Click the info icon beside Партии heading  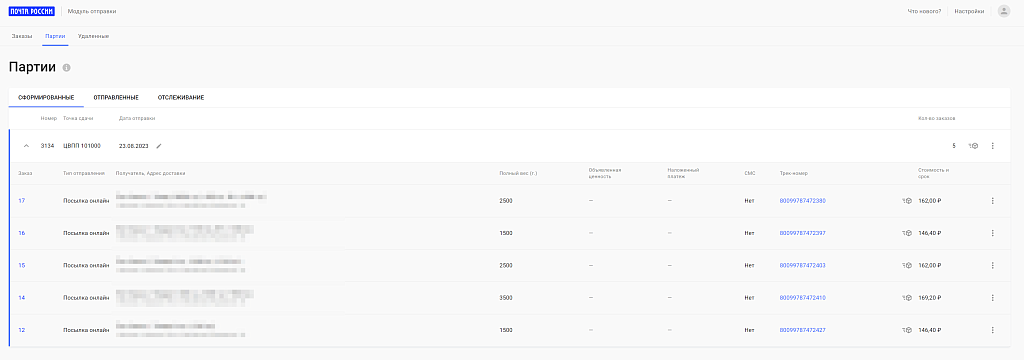tap(67, 68)
